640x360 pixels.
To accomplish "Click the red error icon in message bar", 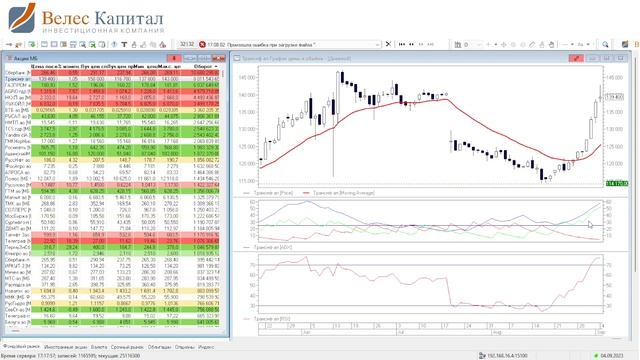I will tap(202, 44).
